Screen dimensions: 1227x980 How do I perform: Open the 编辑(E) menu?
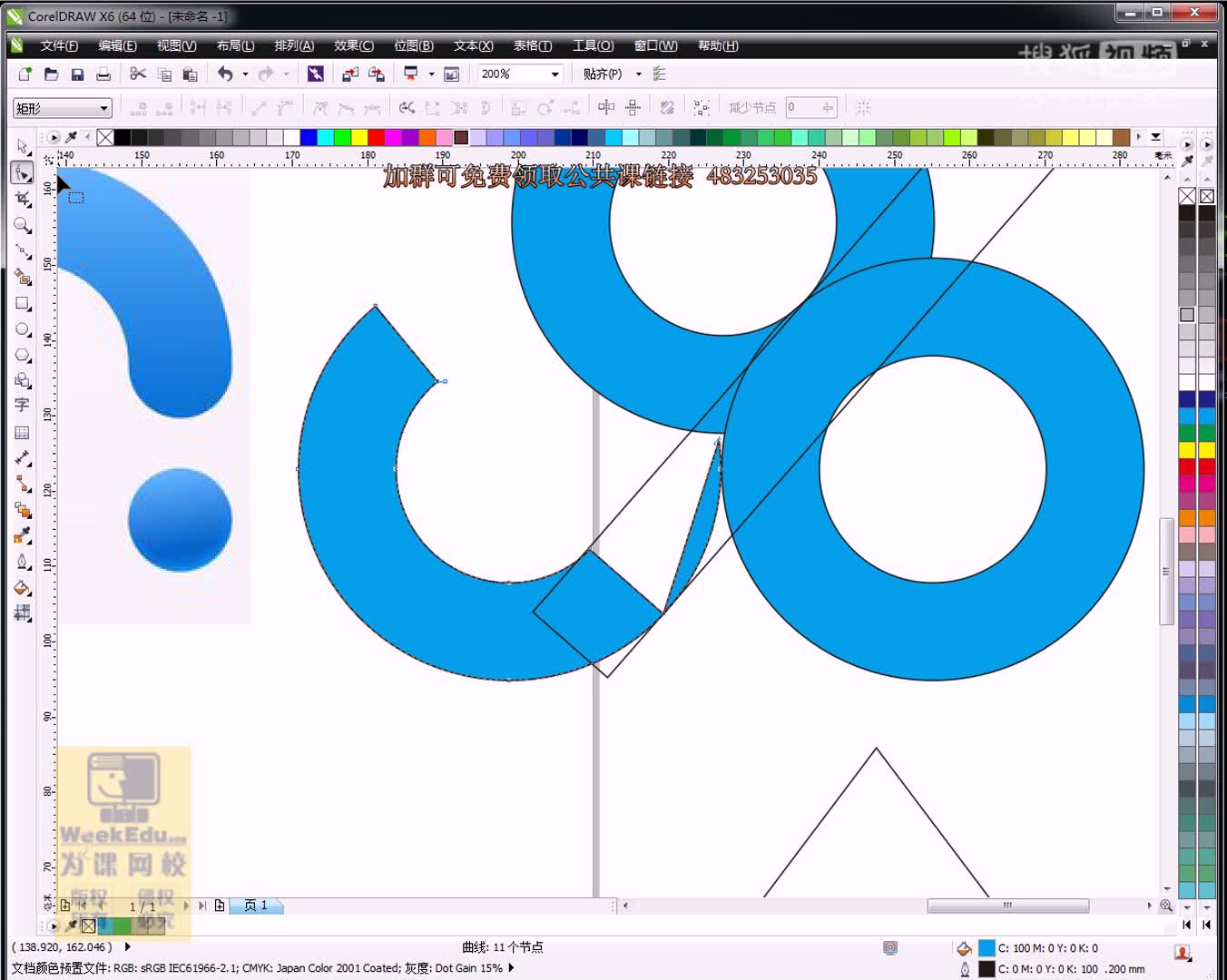tap(117, 45)
